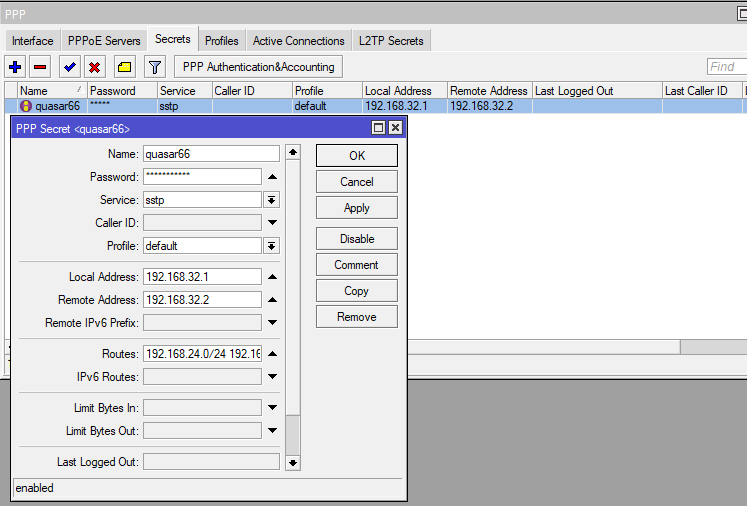
Task: Open the Profile dropdown showing default
Action: [272, 246]
